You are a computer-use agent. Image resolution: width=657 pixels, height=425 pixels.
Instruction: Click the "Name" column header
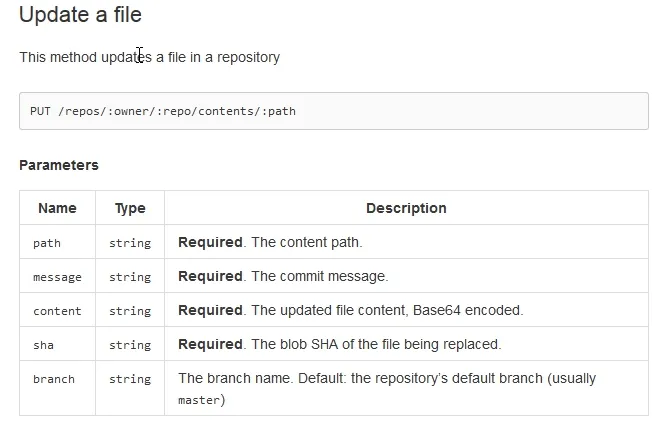tap(57, 209)
